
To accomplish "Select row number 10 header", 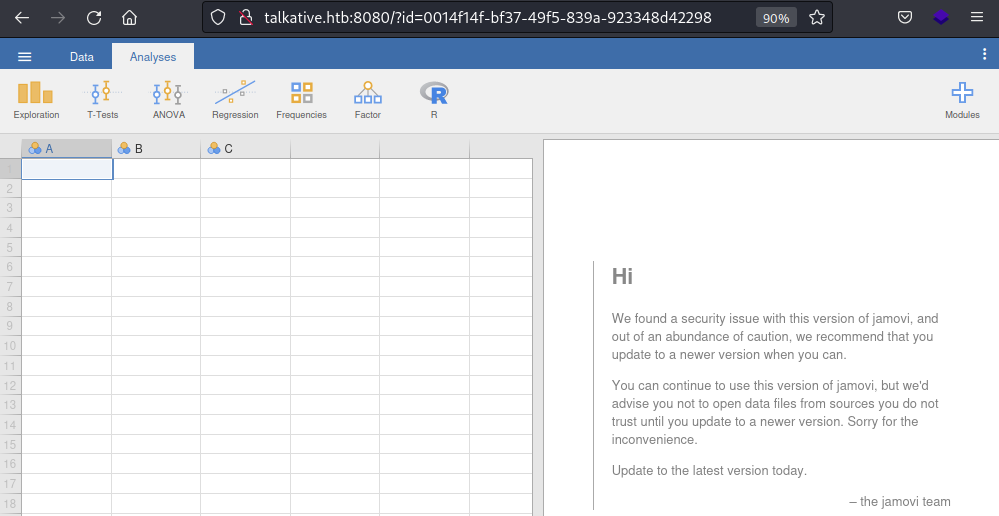I will pos(10,346).
